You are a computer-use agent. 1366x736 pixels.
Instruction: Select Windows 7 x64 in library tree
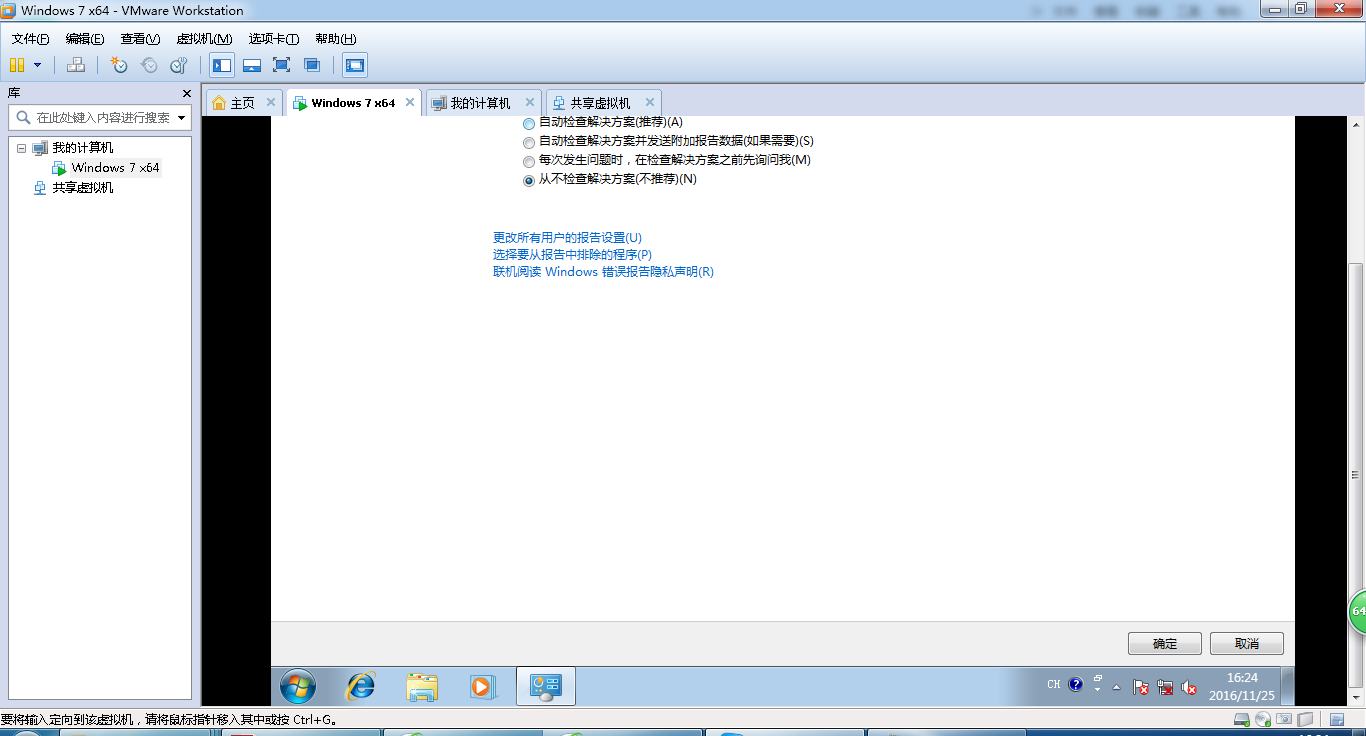(115, 168)
